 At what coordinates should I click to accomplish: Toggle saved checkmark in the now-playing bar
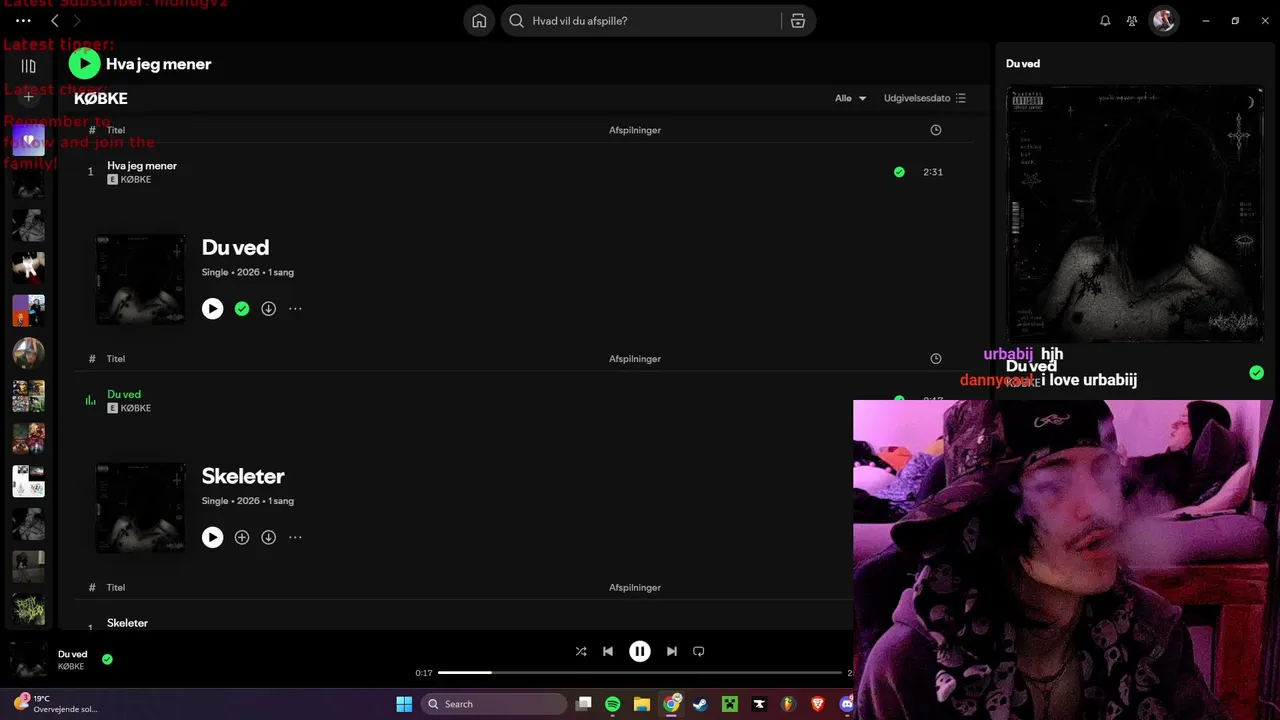tap(107, 659)
